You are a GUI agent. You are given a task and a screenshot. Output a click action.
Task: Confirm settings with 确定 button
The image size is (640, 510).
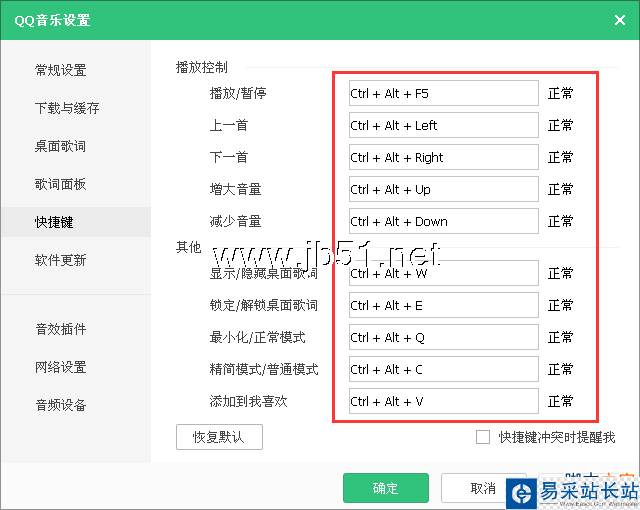point(386,488)
